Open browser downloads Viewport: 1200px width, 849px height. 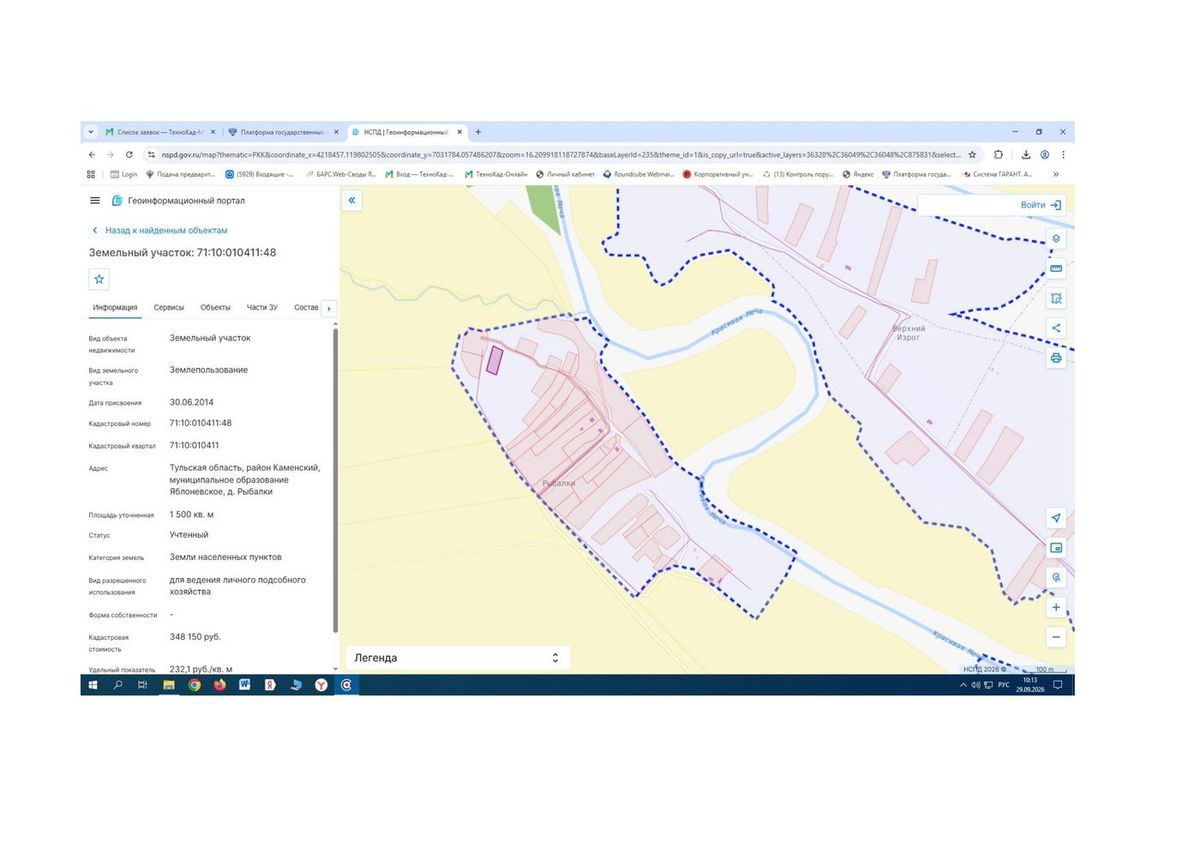point(1026,155)
